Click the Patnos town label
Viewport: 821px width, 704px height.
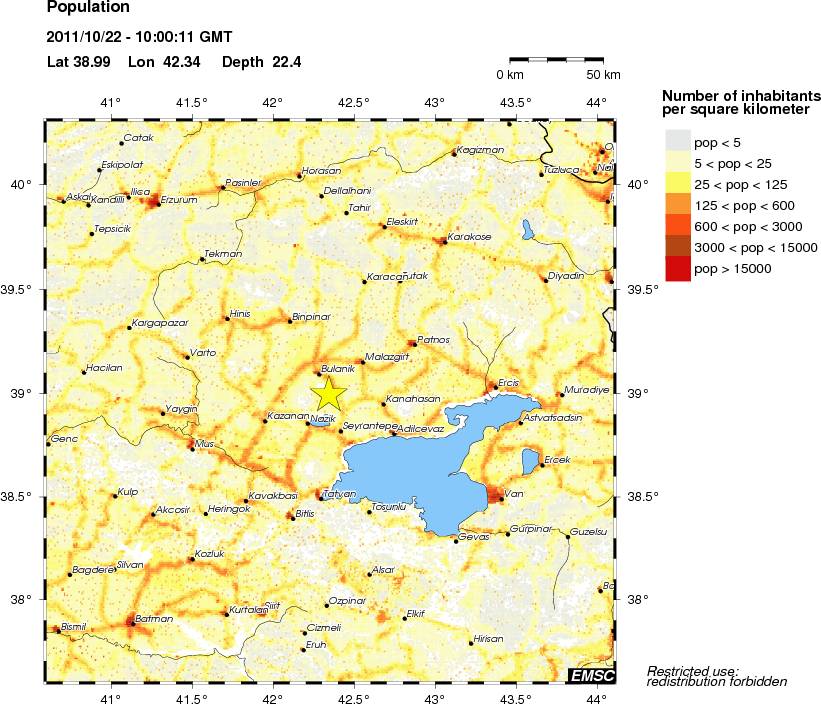[x=434, y=339]
